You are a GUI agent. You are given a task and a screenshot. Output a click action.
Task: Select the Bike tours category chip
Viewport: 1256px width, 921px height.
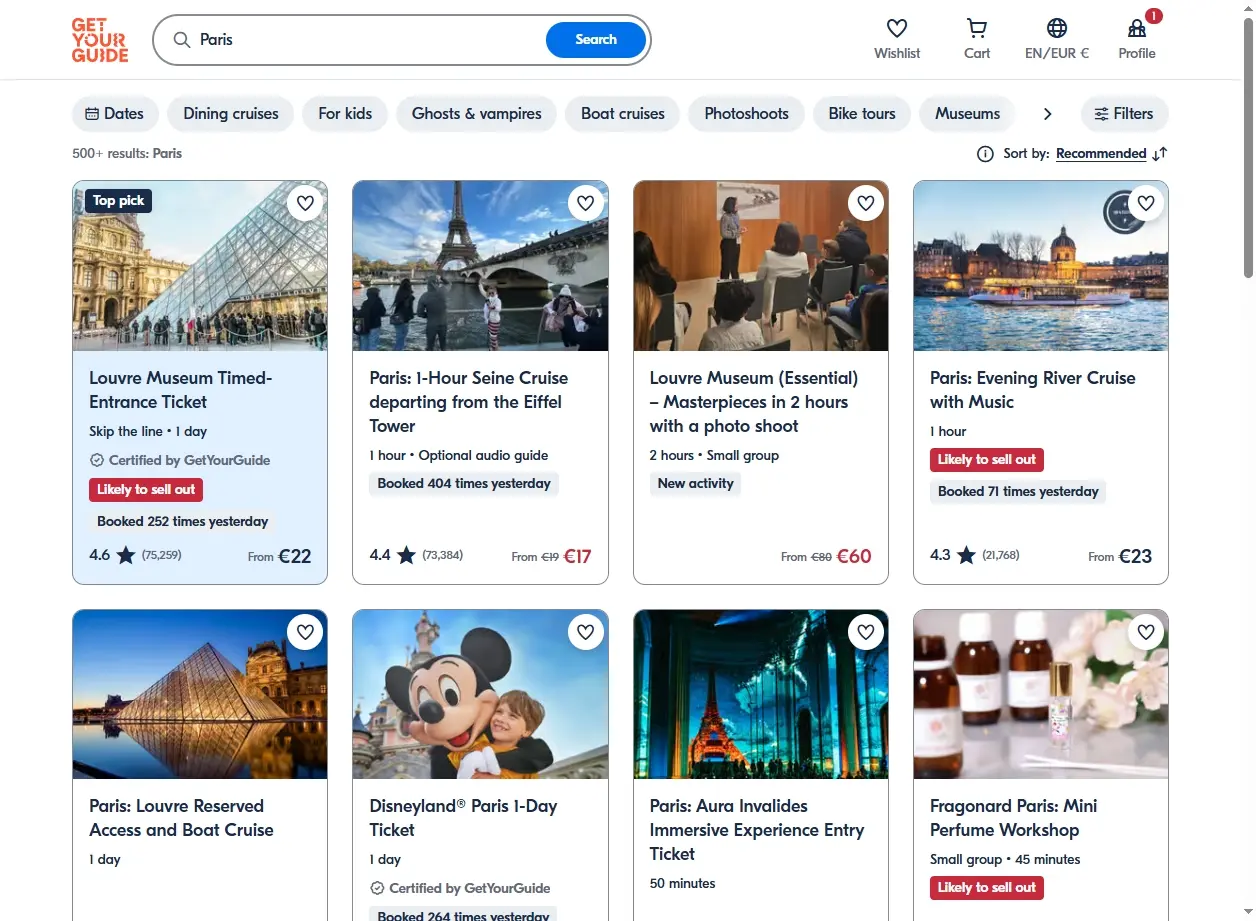coord(862,114)
